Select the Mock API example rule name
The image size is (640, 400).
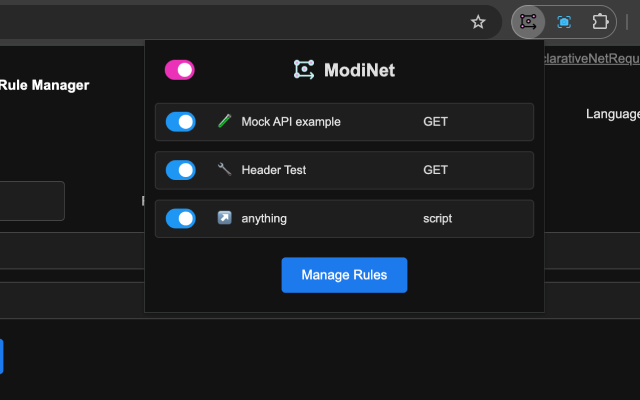coord(291,122)
